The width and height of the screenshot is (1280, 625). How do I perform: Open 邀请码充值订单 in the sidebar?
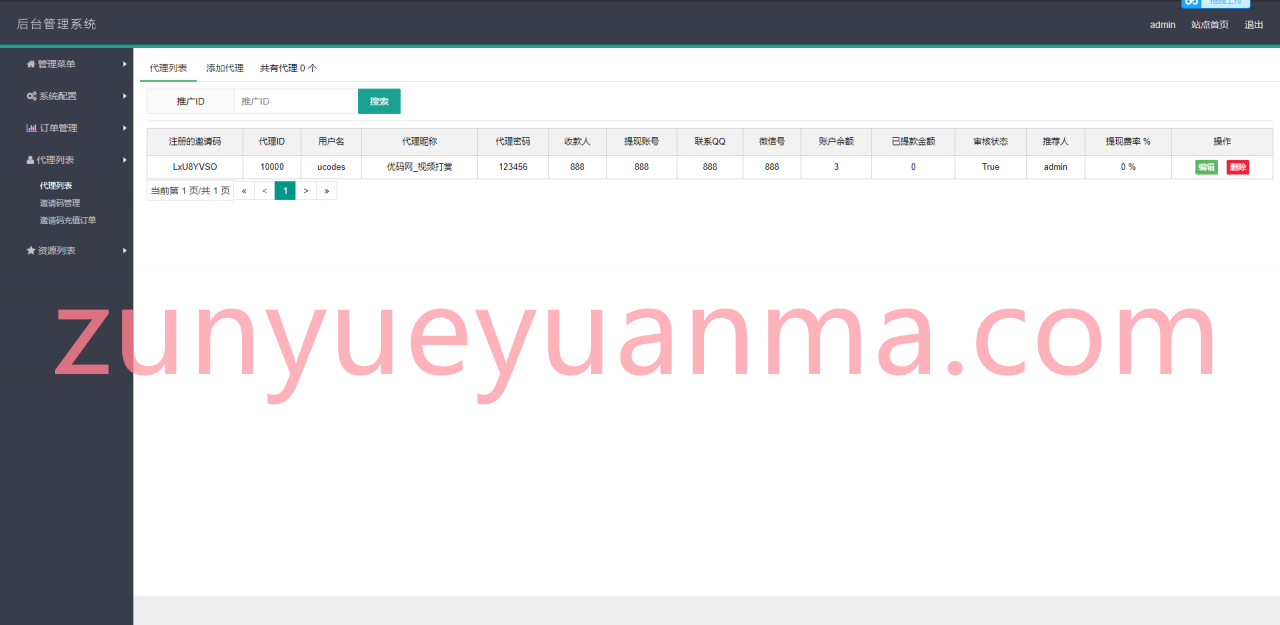[68, 220]
